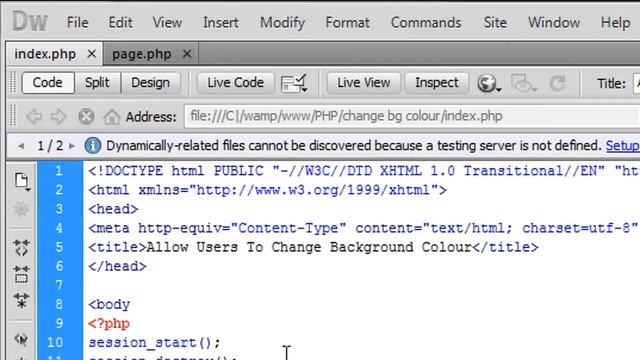The height and width of the screenshot is (360, 640).
Task: Click the blue info icon
Action: [x=93, y=146]
